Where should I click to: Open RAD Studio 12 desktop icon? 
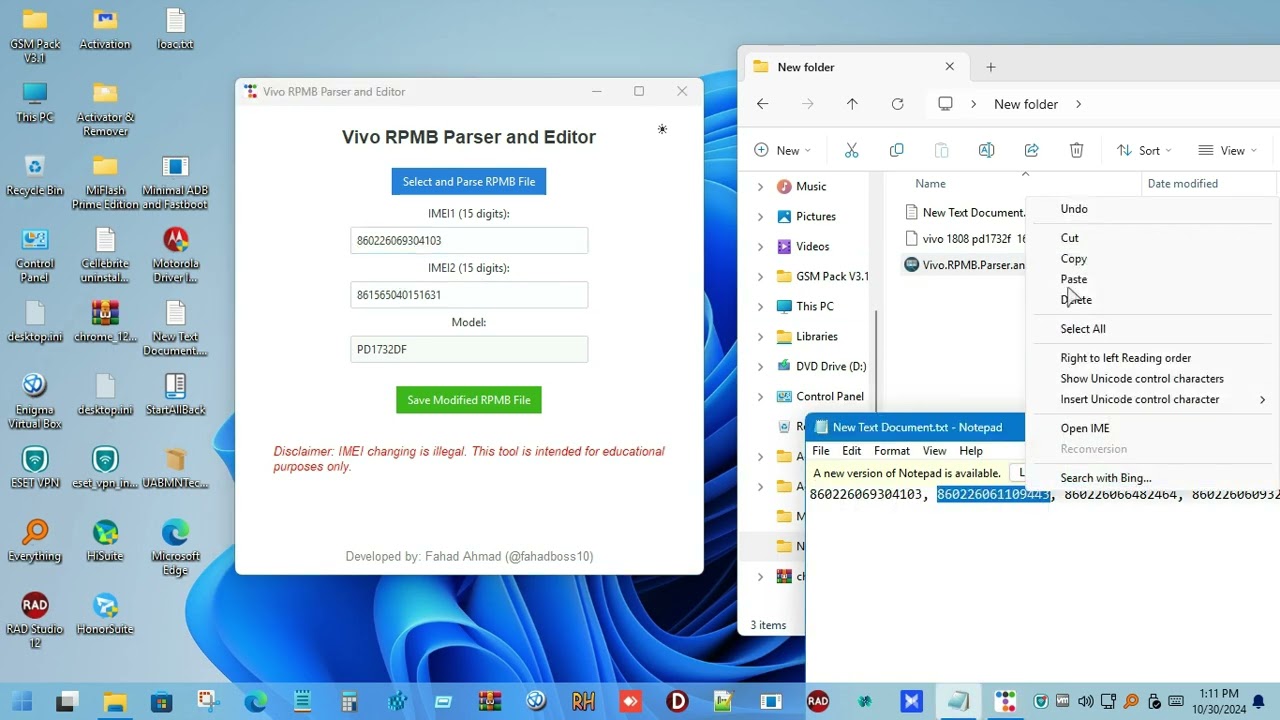35,620
